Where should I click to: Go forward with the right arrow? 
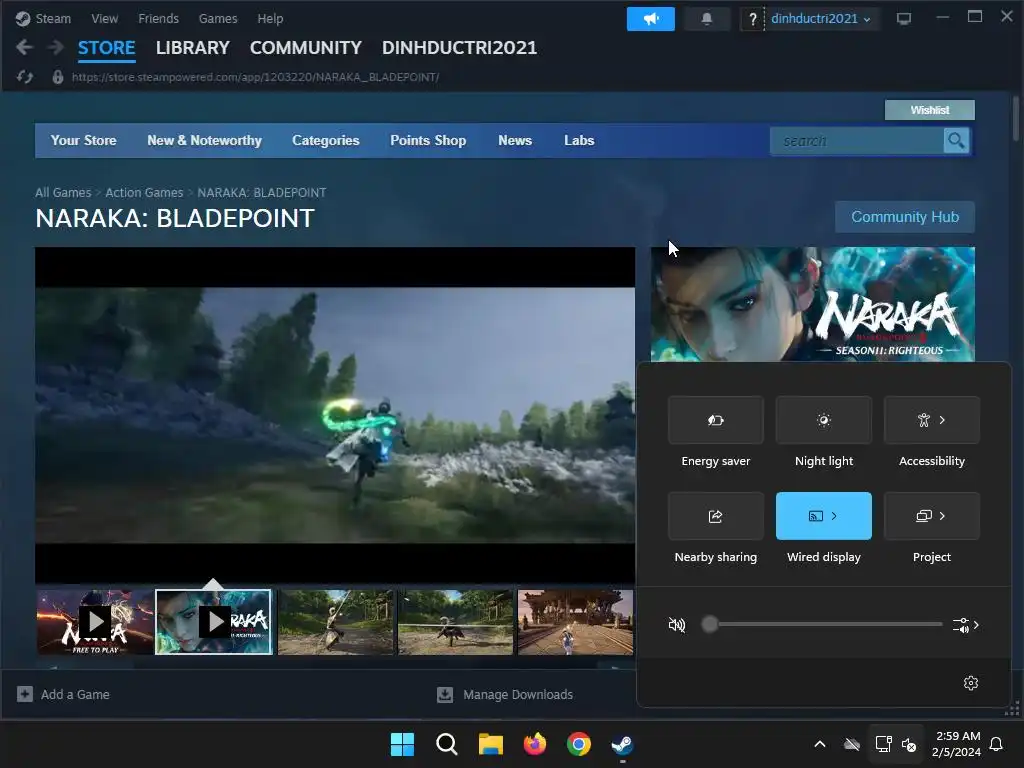56,47
